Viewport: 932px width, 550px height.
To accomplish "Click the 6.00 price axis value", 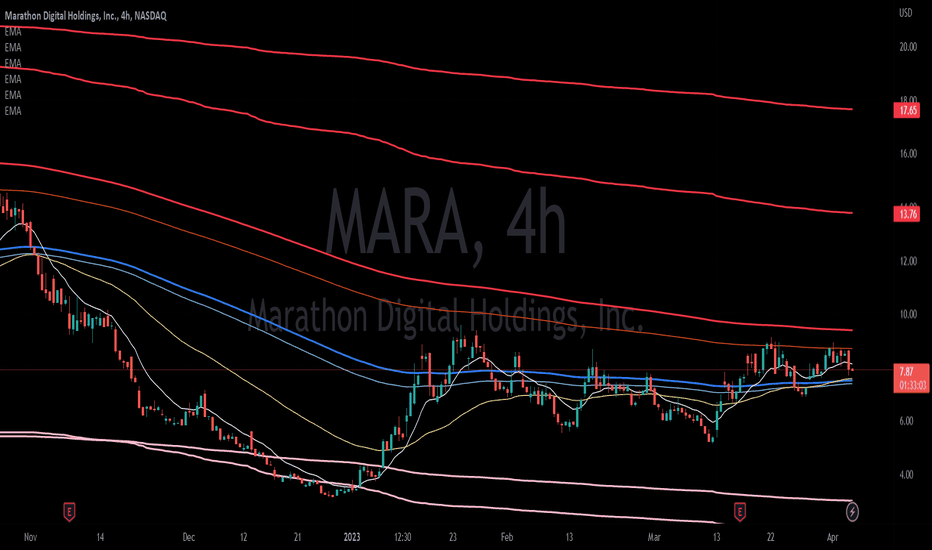I will 906,421.
